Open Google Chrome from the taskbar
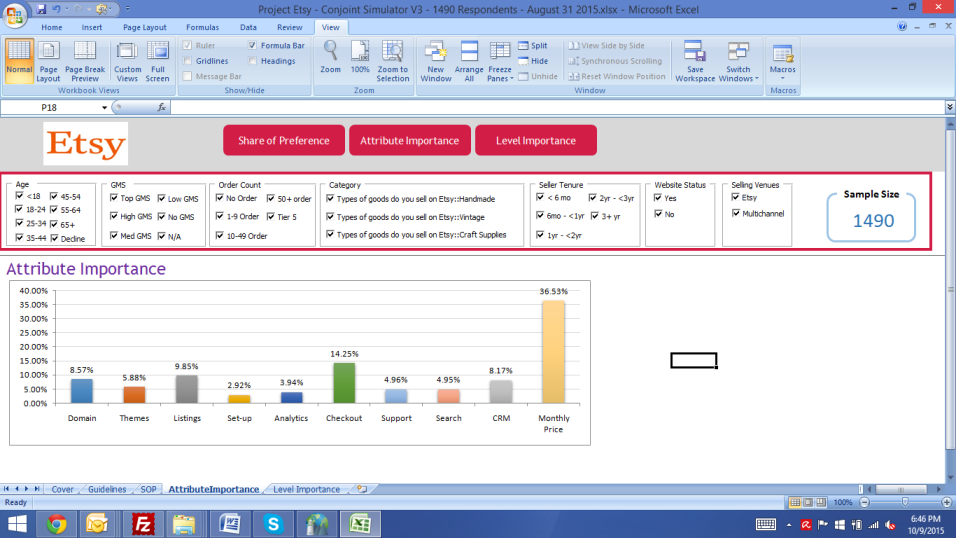This screenshot has height=538, width=956. tap(56, 523)
